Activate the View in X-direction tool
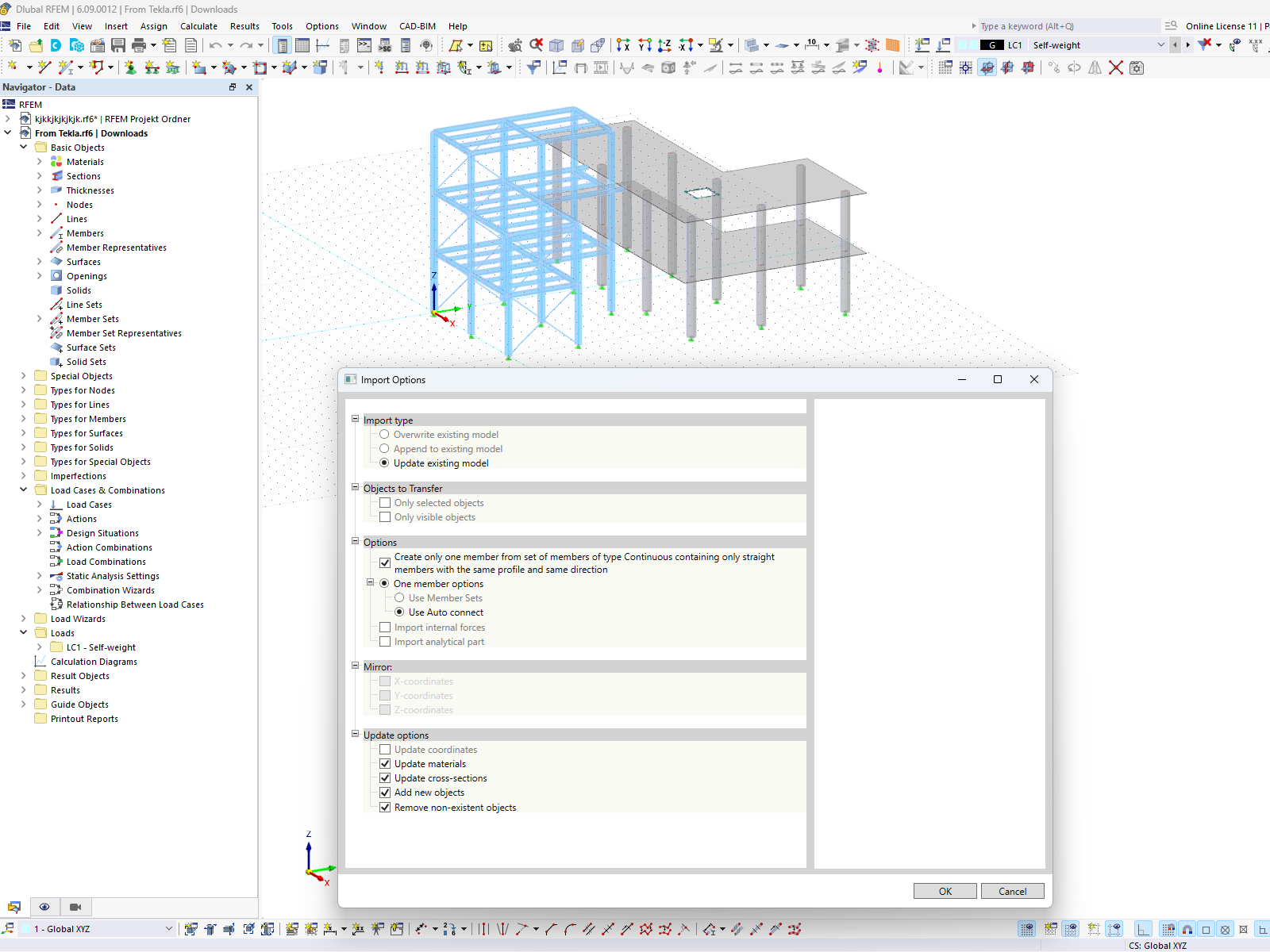This screenshot has height=952, width=1270. click(622, 45)
